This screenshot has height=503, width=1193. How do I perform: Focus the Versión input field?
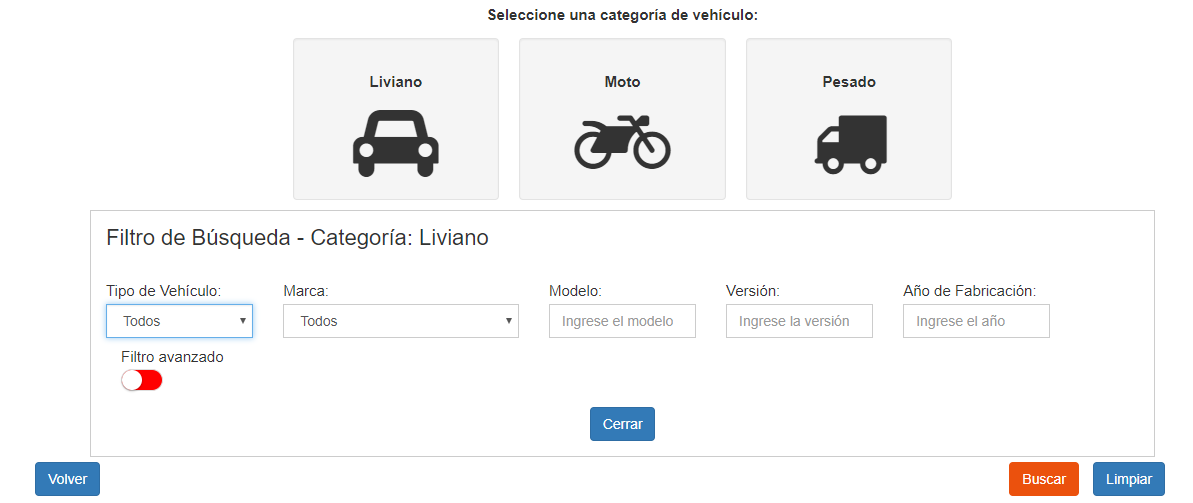[x=799, y=321]
